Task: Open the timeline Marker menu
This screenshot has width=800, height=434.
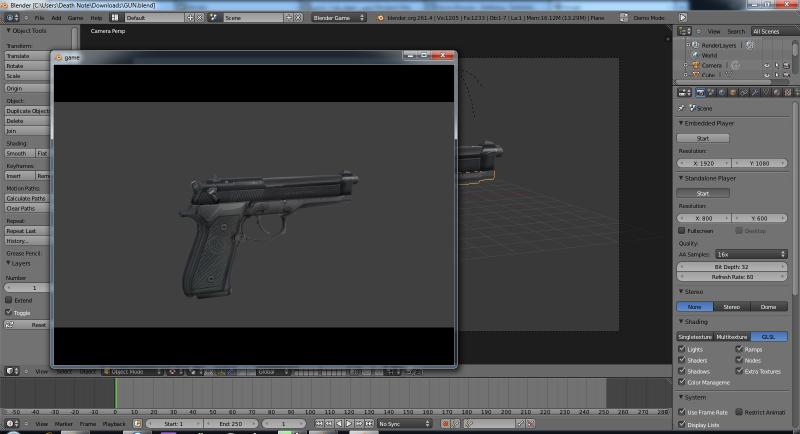Action: coord(64,424)
